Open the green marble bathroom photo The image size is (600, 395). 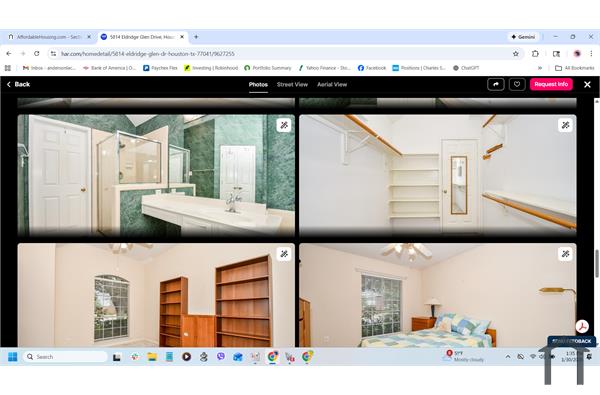156,175
